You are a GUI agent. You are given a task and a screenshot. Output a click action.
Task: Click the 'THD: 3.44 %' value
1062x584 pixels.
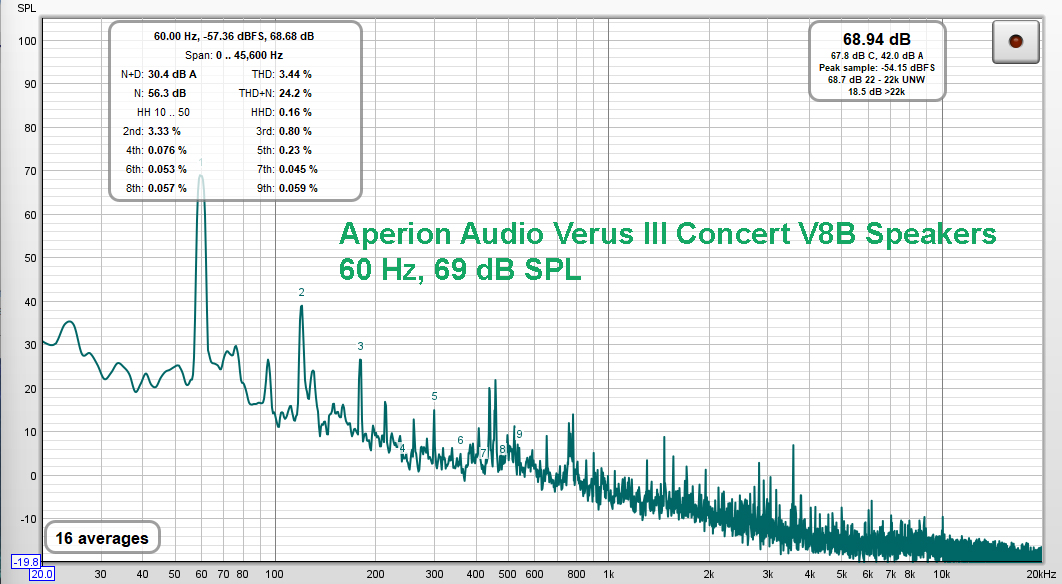(x=281, y=75)
